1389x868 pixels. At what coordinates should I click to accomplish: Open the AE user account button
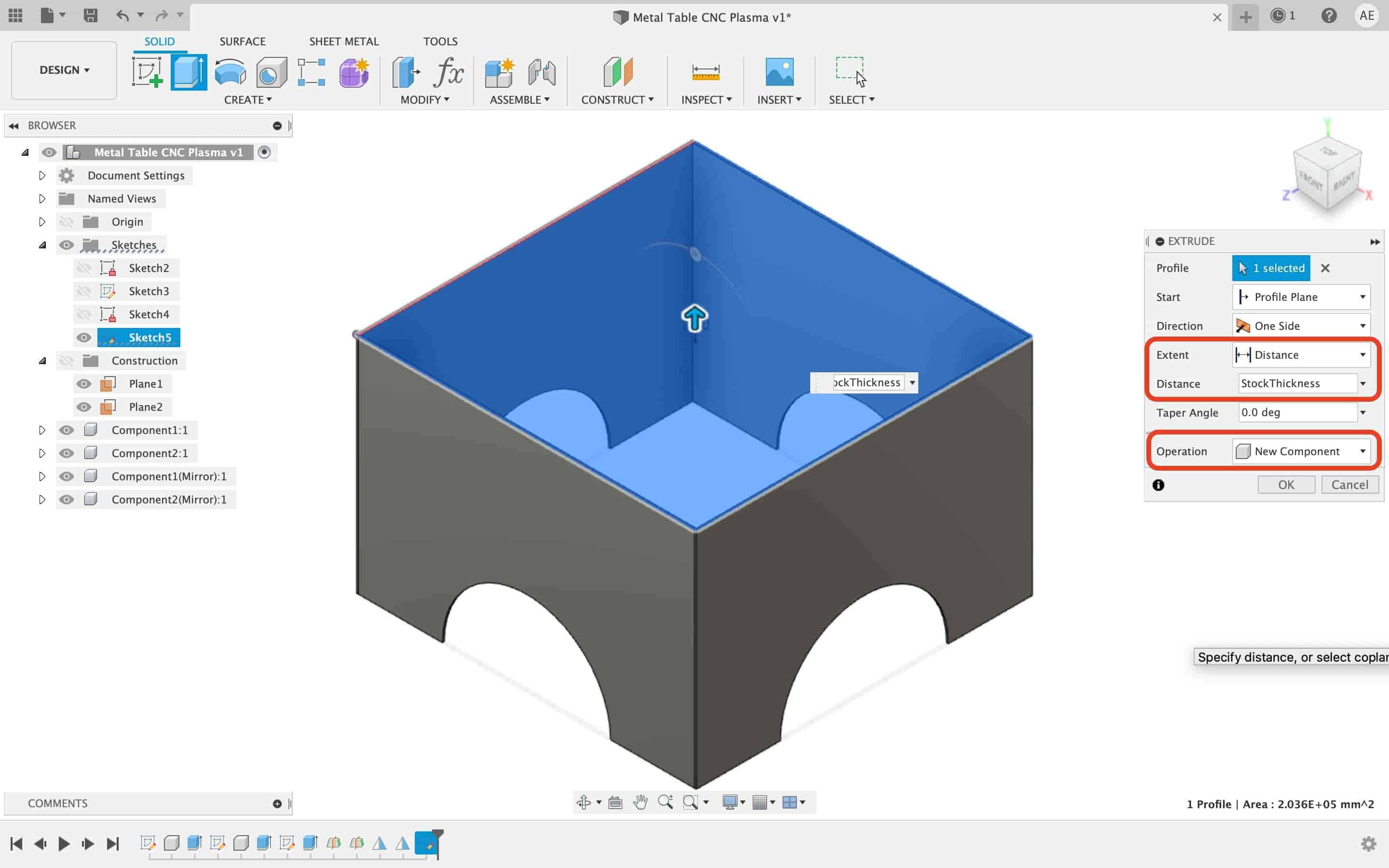(1367, 15)
